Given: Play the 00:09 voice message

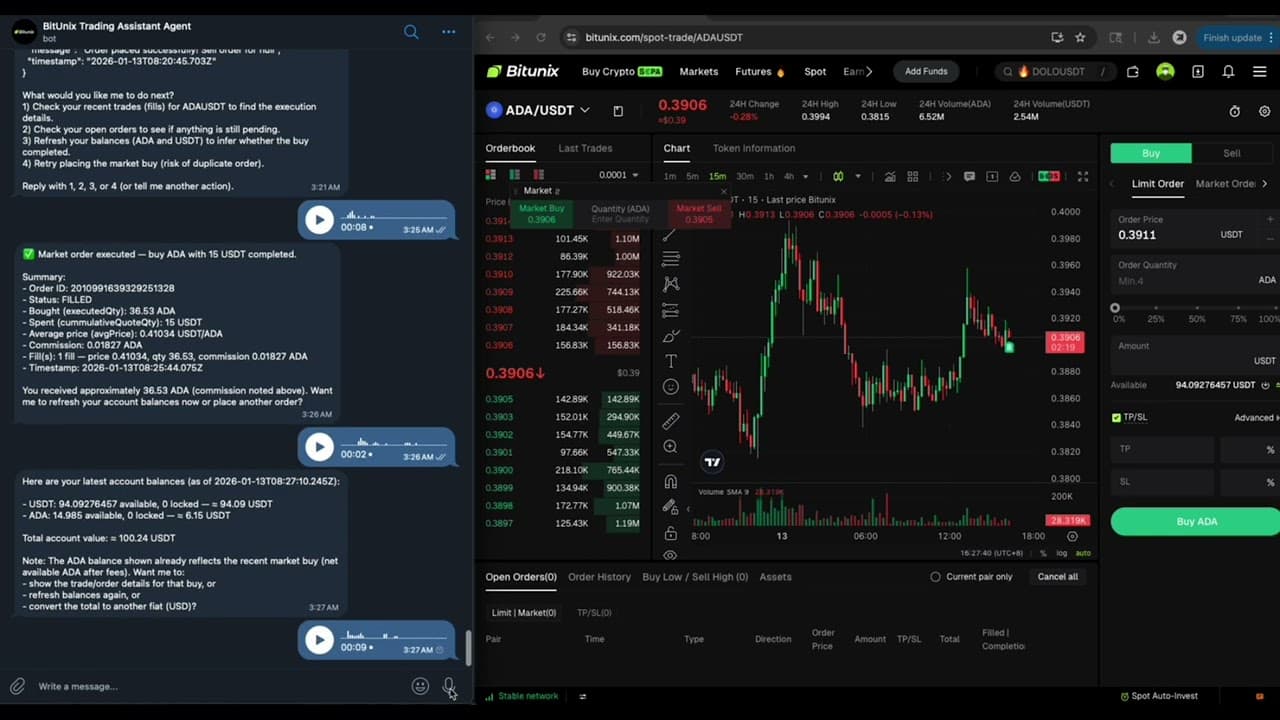Looking at the screenshot, I should click(319, 640).
